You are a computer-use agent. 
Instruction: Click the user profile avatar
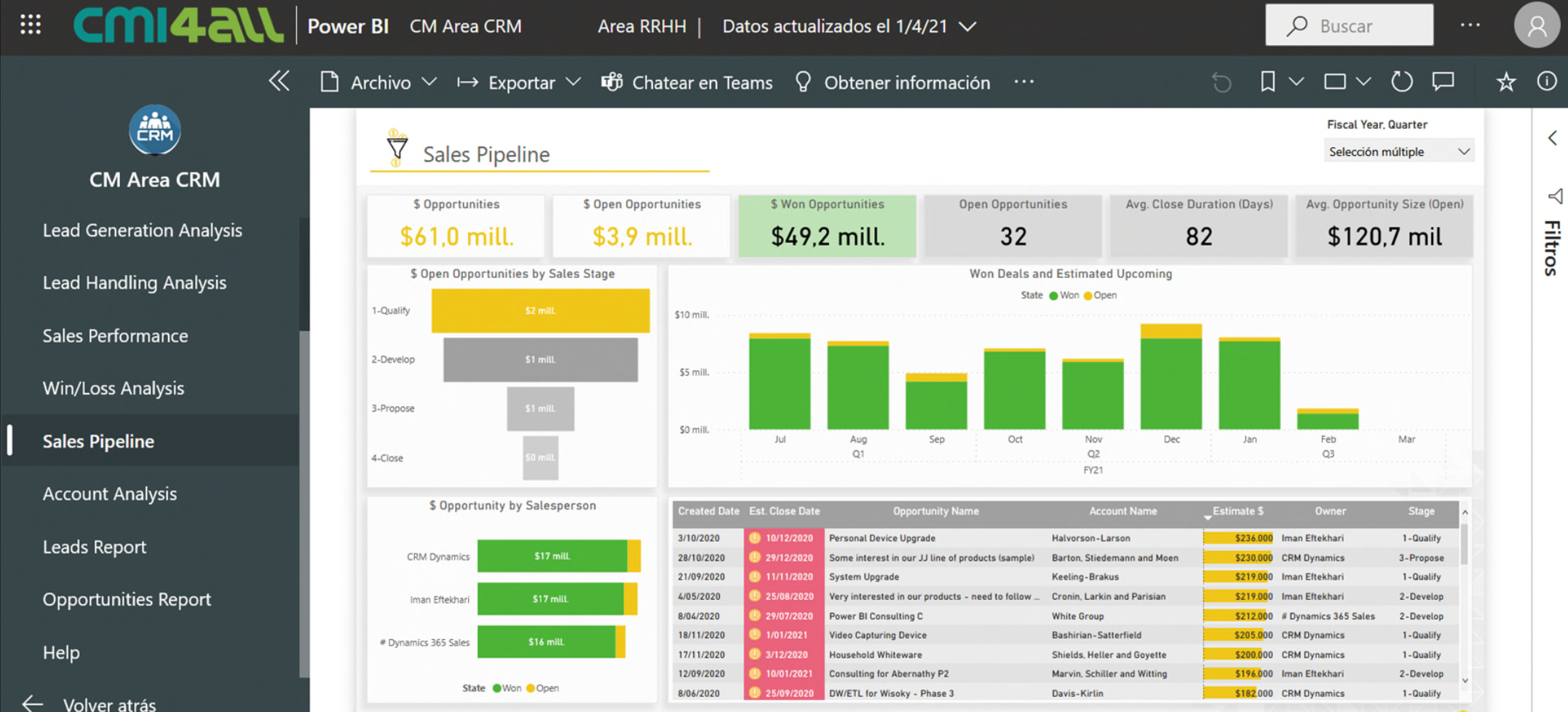pos(1536,25)
